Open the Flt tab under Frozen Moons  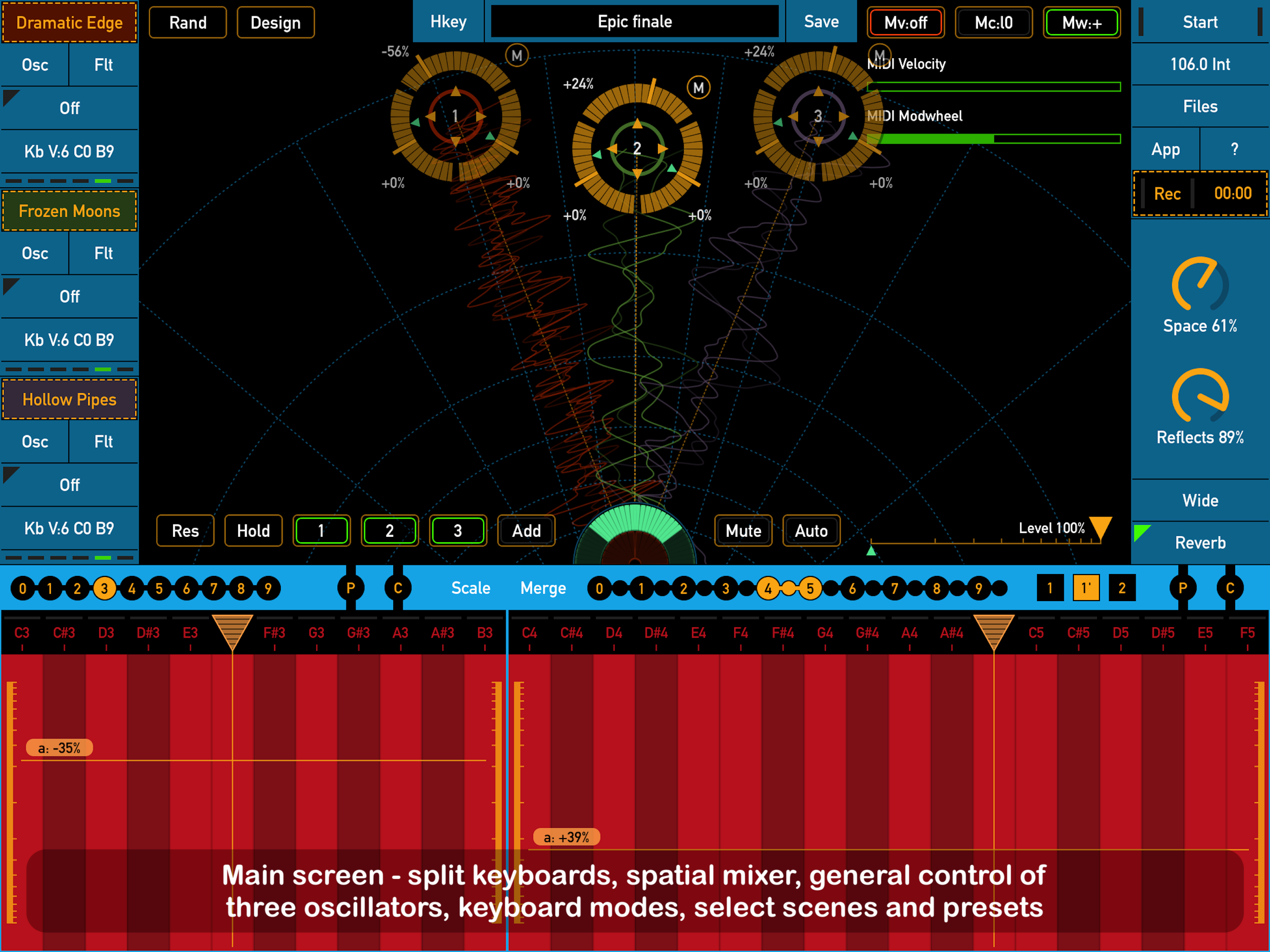[103, 253]
